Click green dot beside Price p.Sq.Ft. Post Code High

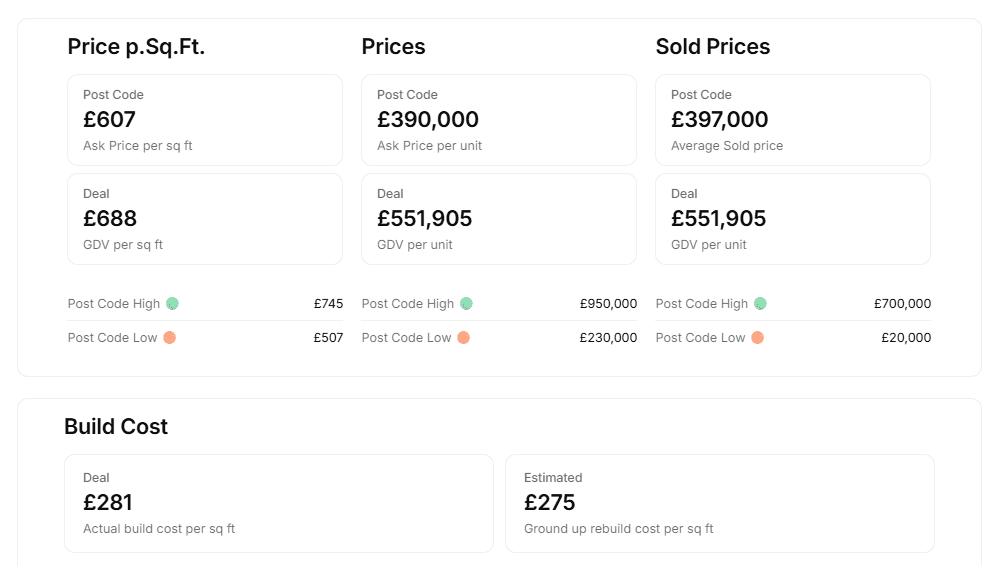coord(172,304)
